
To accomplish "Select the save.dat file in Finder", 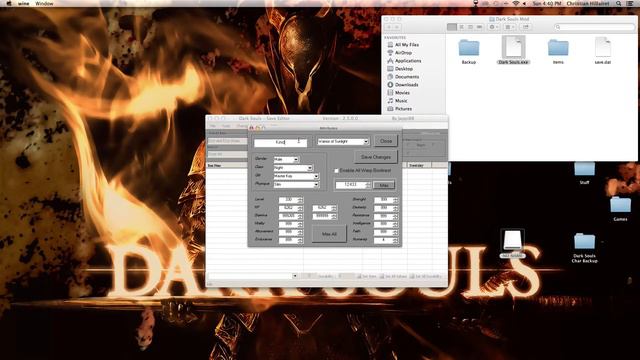I will [602, 51].
